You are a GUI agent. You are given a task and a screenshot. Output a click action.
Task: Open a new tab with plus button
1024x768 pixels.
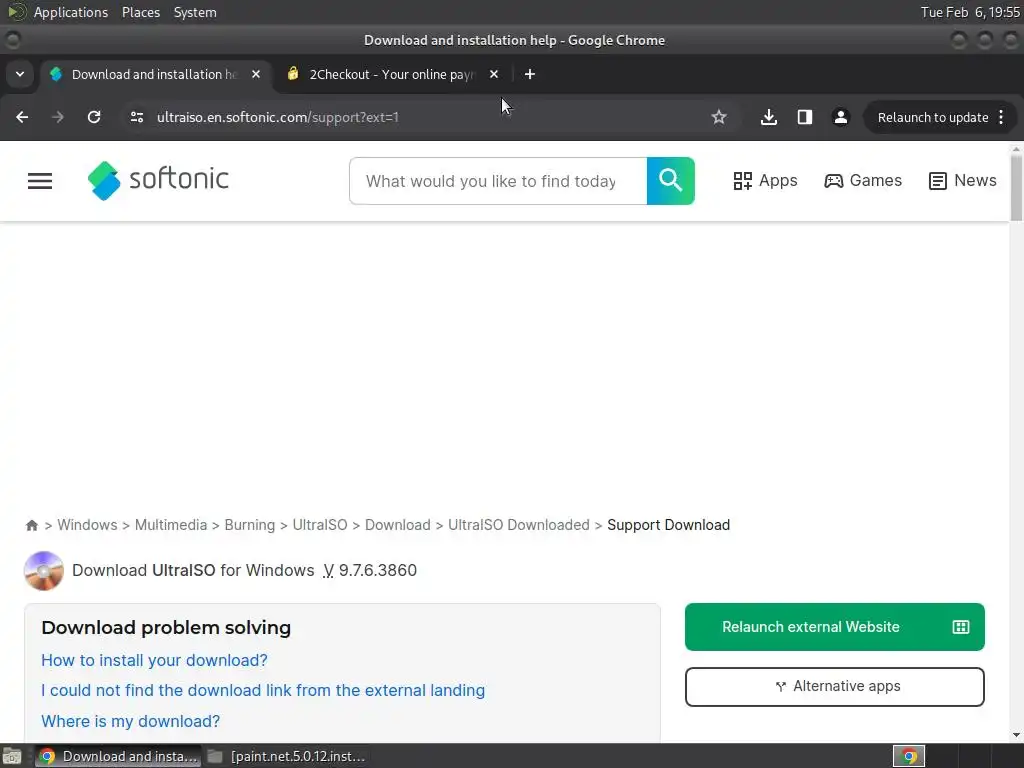click(530, 74)
